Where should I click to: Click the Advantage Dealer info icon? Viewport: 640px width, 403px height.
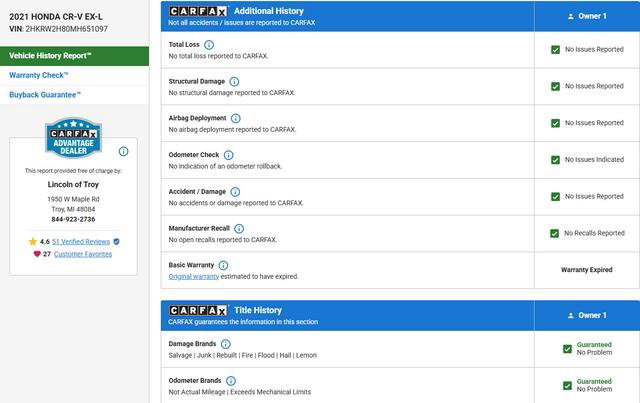(123, 151)
